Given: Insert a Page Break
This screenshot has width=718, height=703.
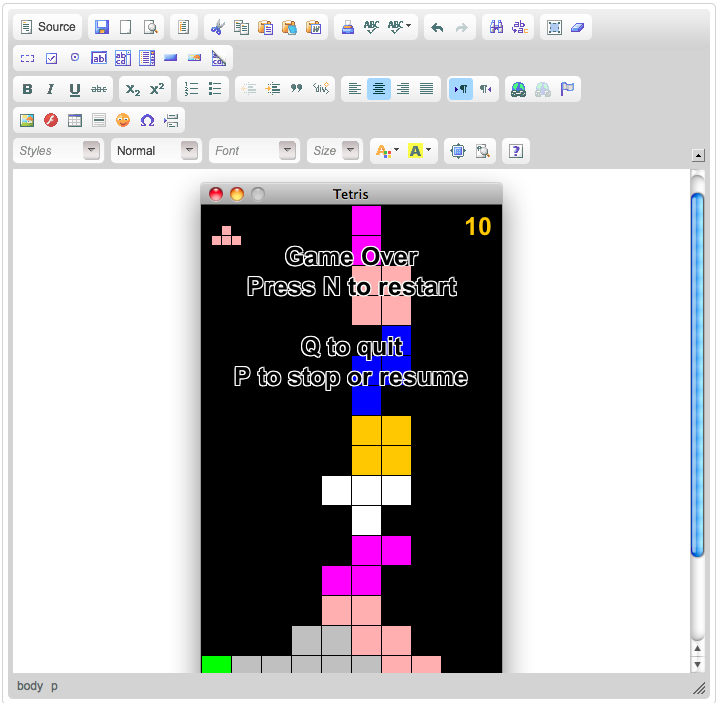Looking at the screenshot, I should pyautogui.click(x=171, y=120).
